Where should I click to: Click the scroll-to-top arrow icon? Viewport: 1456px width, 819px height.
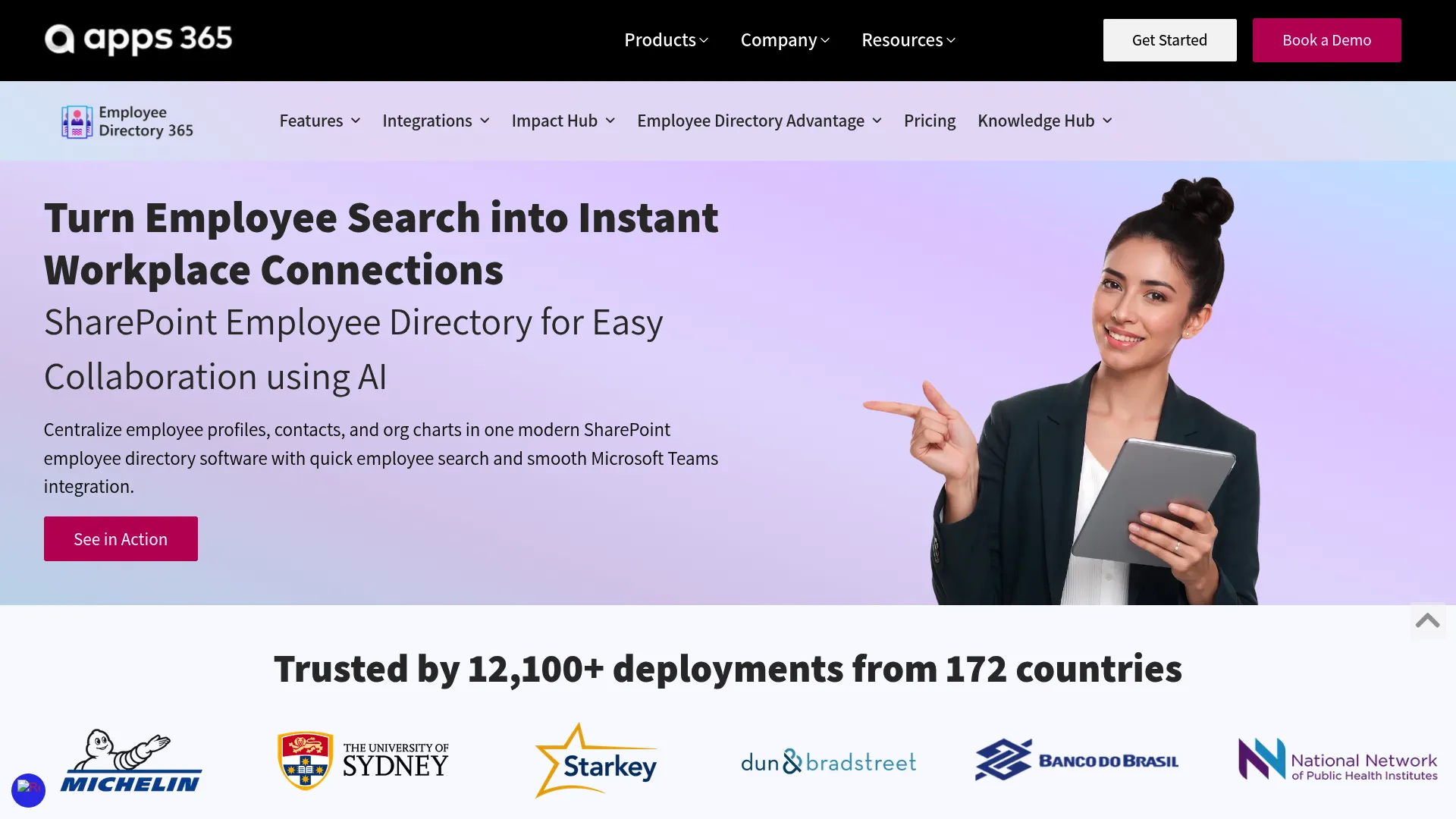click(1427, 620)
